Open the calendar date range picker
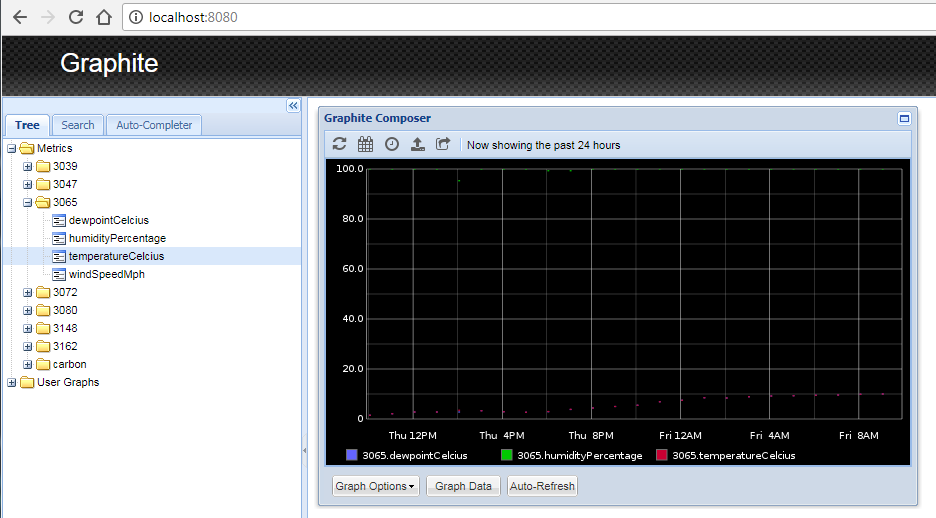The image size is (936, 518). point(366,144)
